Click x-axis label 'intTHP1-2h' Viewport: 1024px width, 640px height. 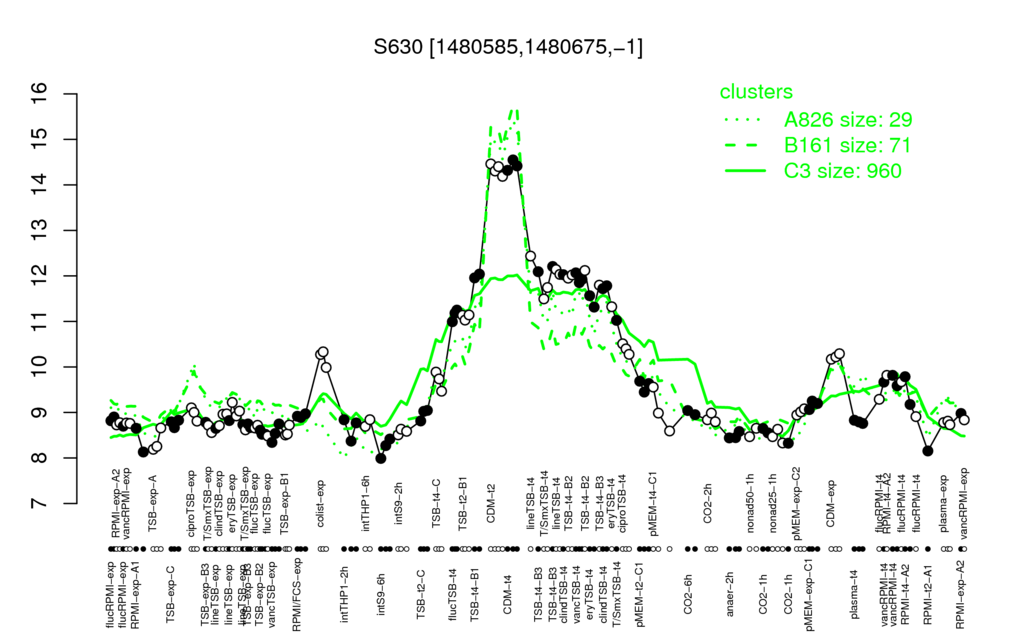[345, 594]
